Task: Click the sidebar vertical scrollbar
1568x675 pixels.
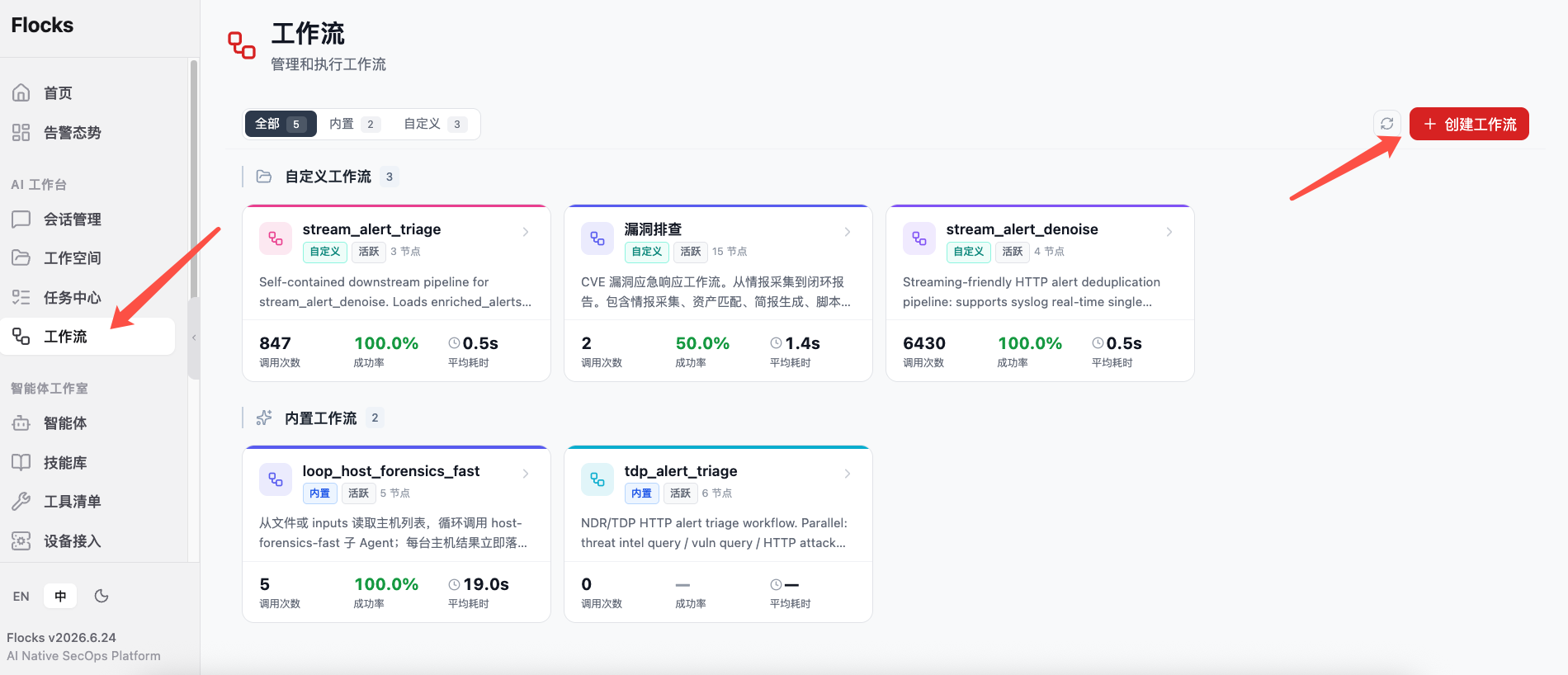Action: point(194,177)
